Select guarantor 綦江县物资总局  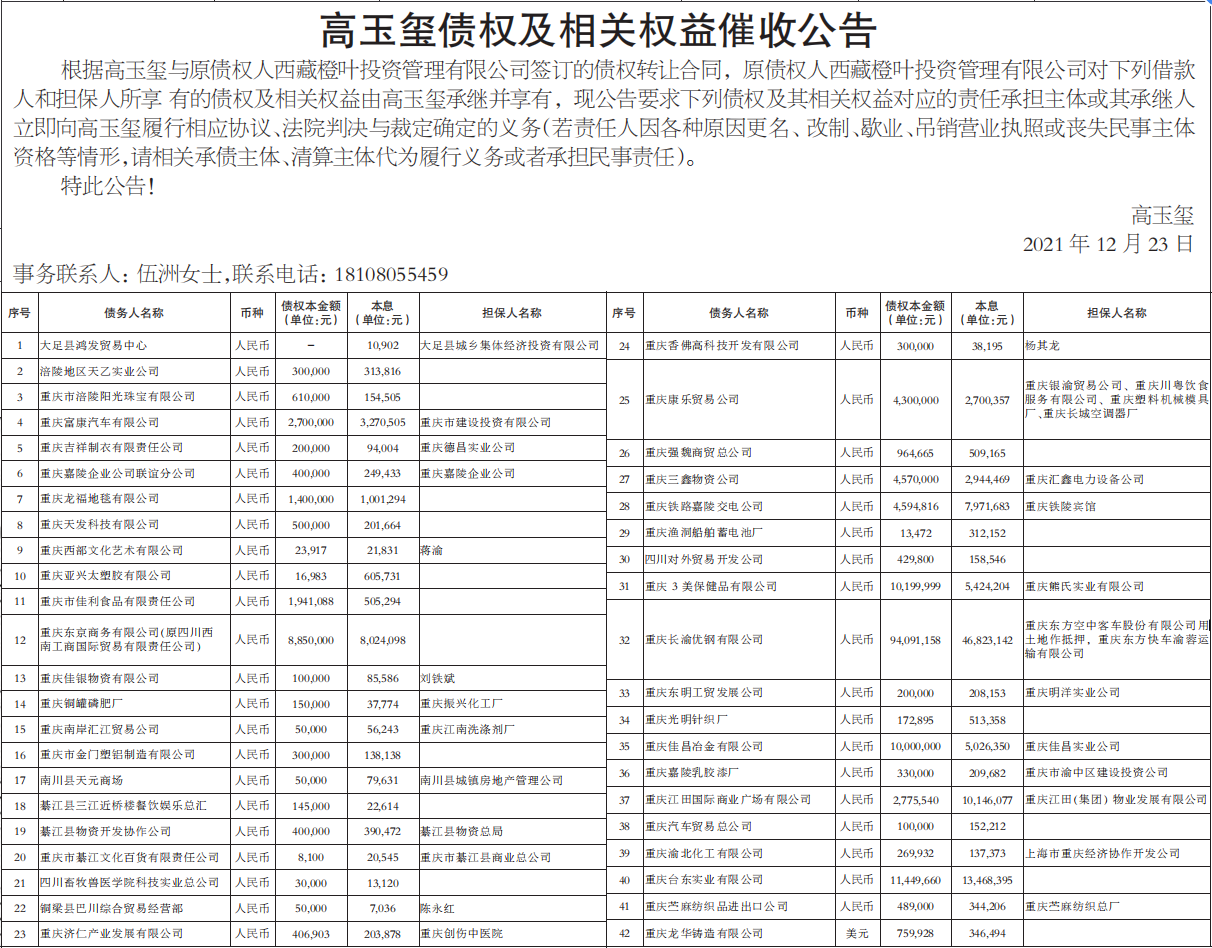pos(462,832)
